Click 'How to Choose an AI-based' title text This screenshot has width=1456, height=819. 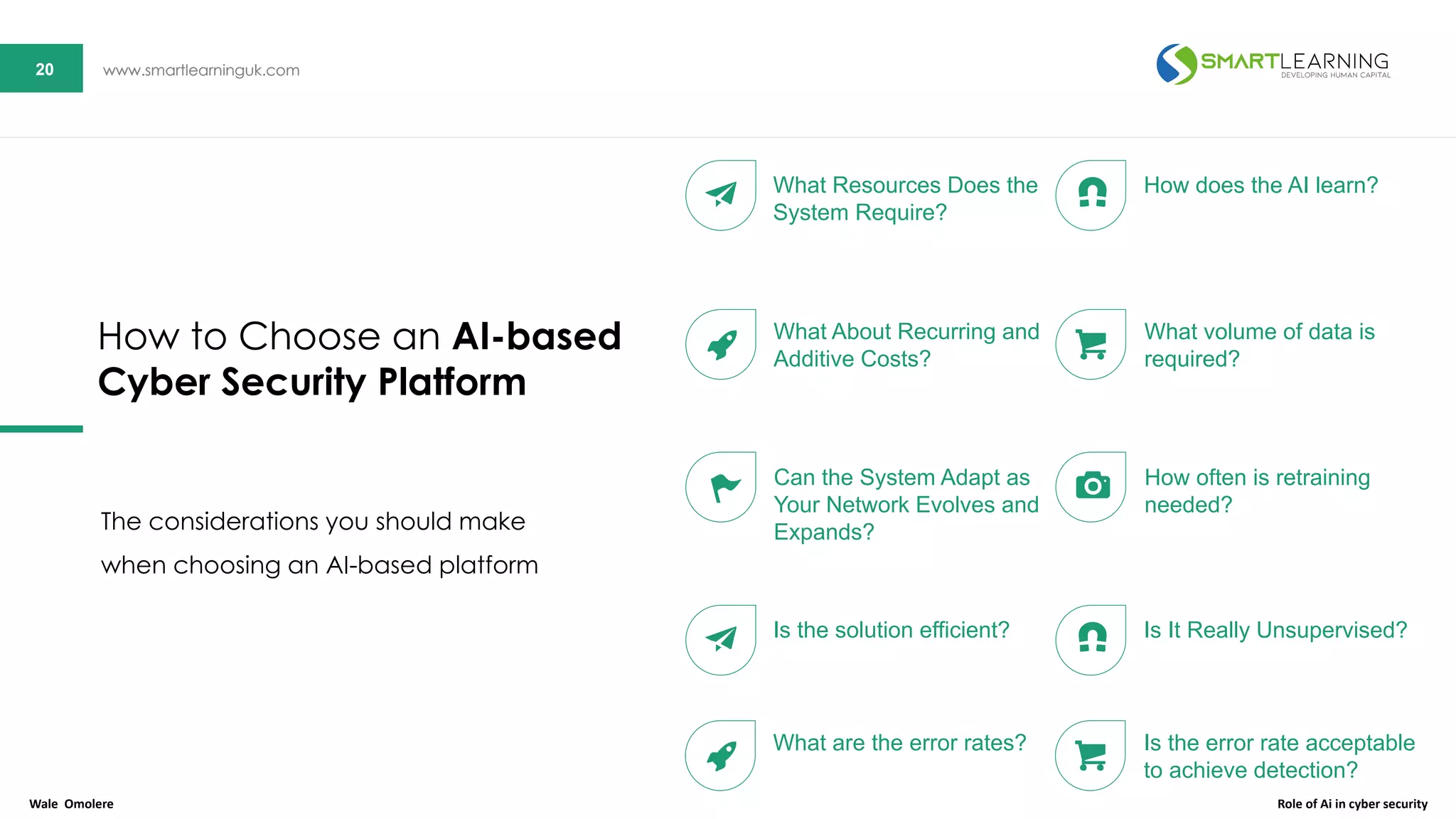click(359, 336)
